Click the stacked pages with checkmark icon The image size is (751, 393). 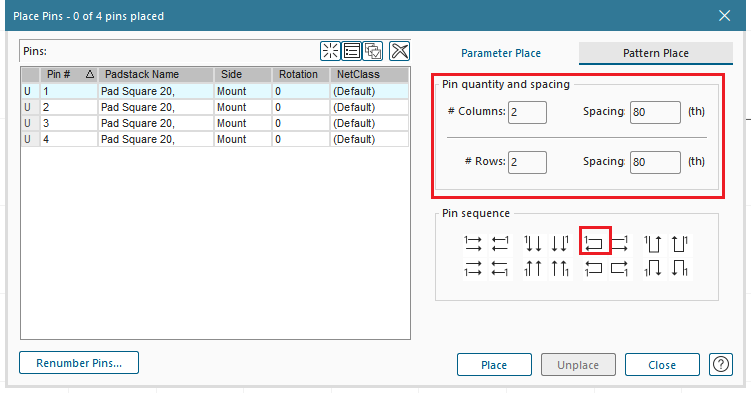[373, 51]
